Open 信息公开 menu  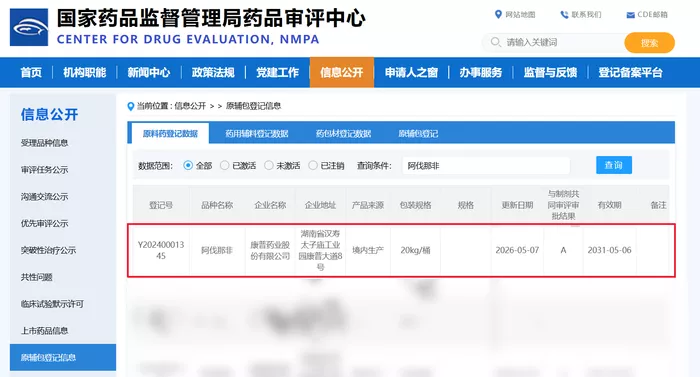click(342, 72)
